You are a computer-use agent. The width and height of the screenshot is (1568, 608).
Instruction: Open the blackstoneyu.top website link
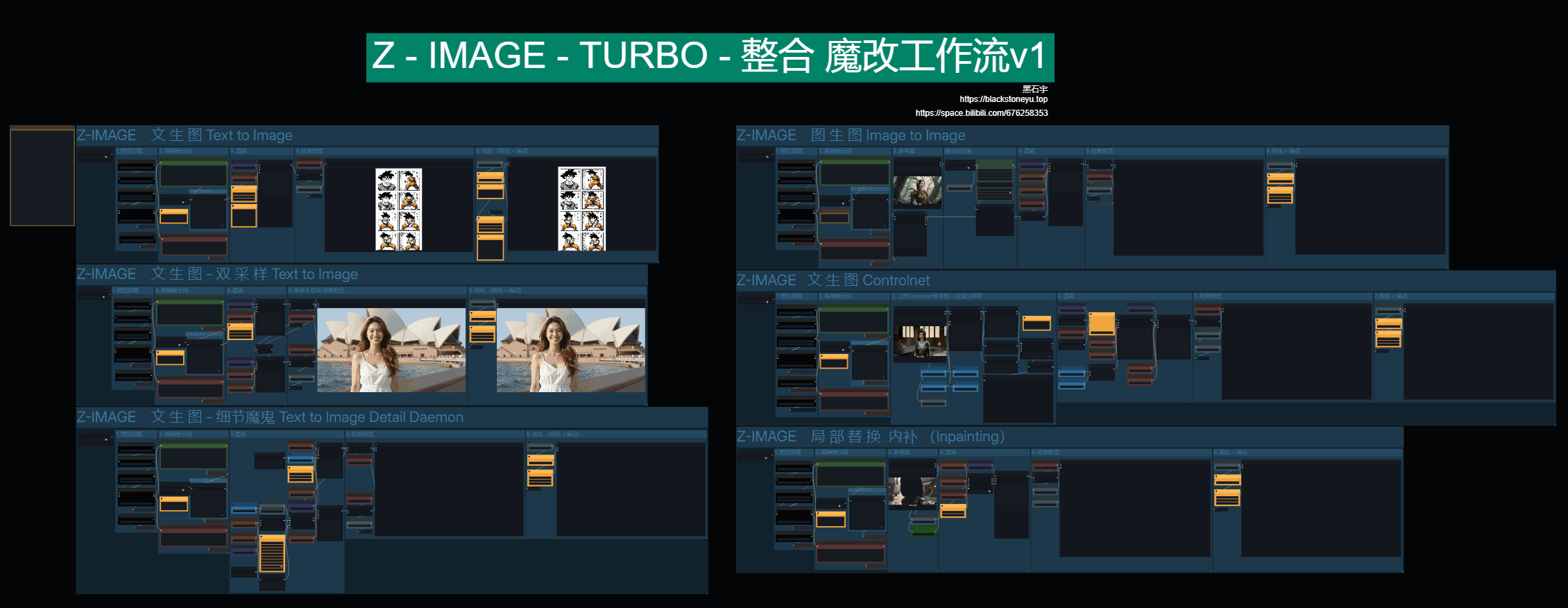click(1003, 99)
